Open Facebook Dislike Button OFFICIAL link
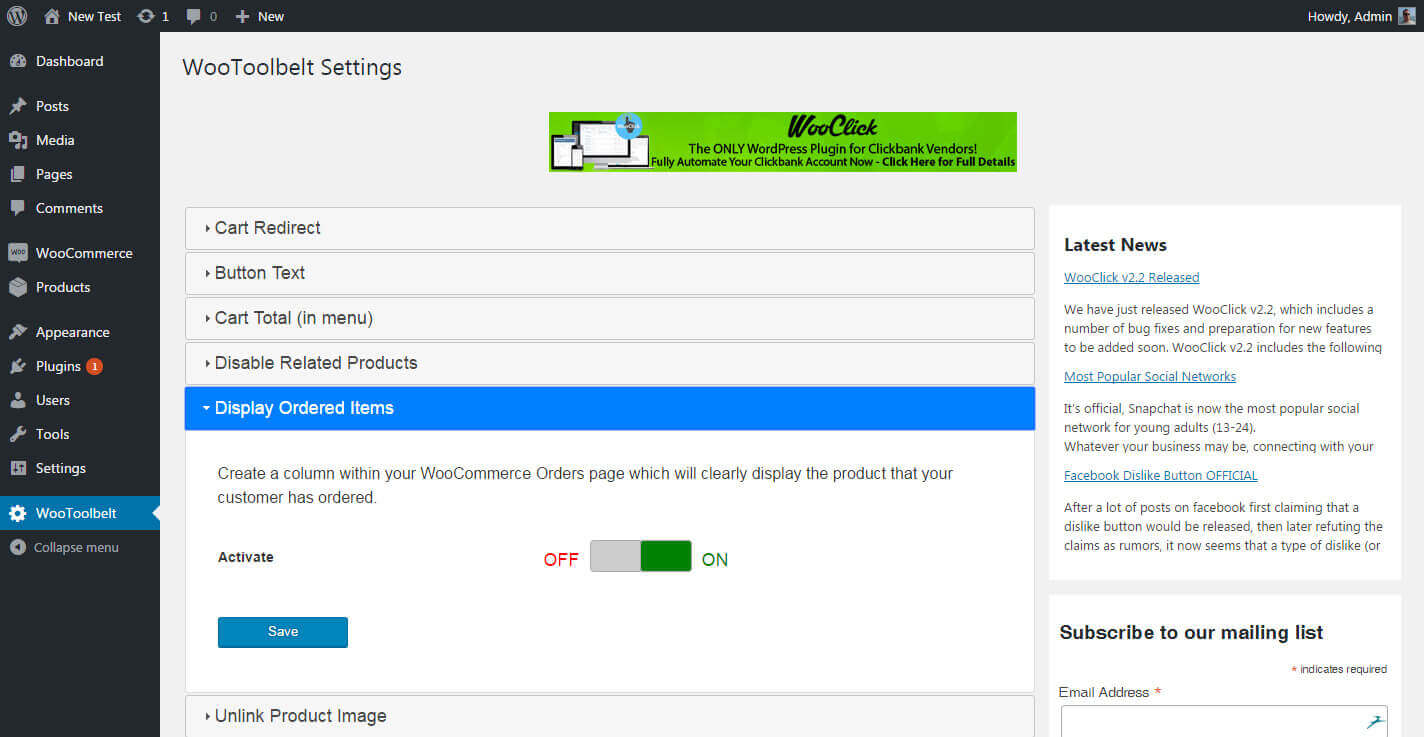This screenshot has height=737, width=1424. point(1161,476)
